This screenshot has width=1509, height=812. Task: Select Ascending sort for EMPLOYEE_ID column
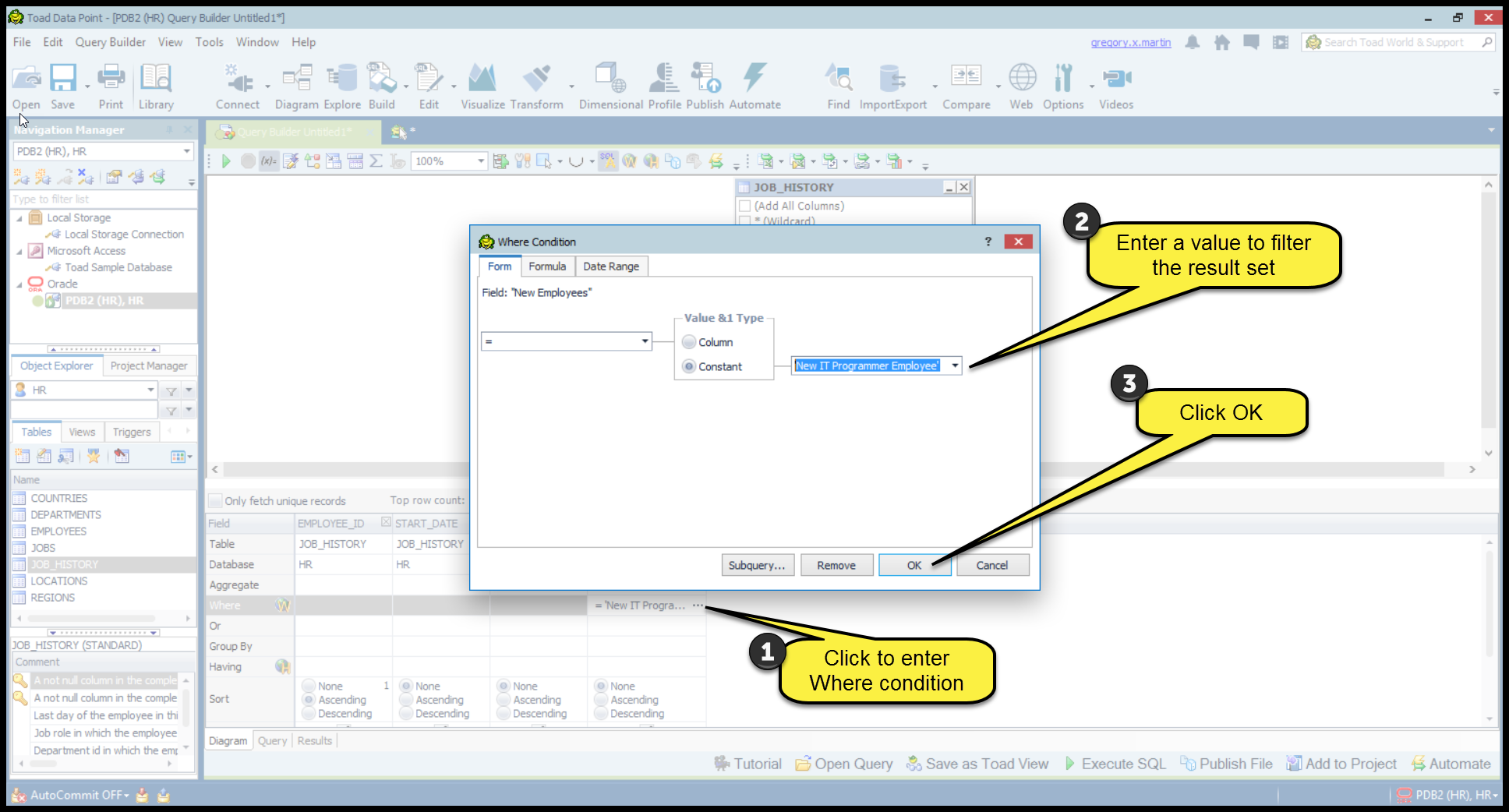pyautogui.click(x=309, y=700)
